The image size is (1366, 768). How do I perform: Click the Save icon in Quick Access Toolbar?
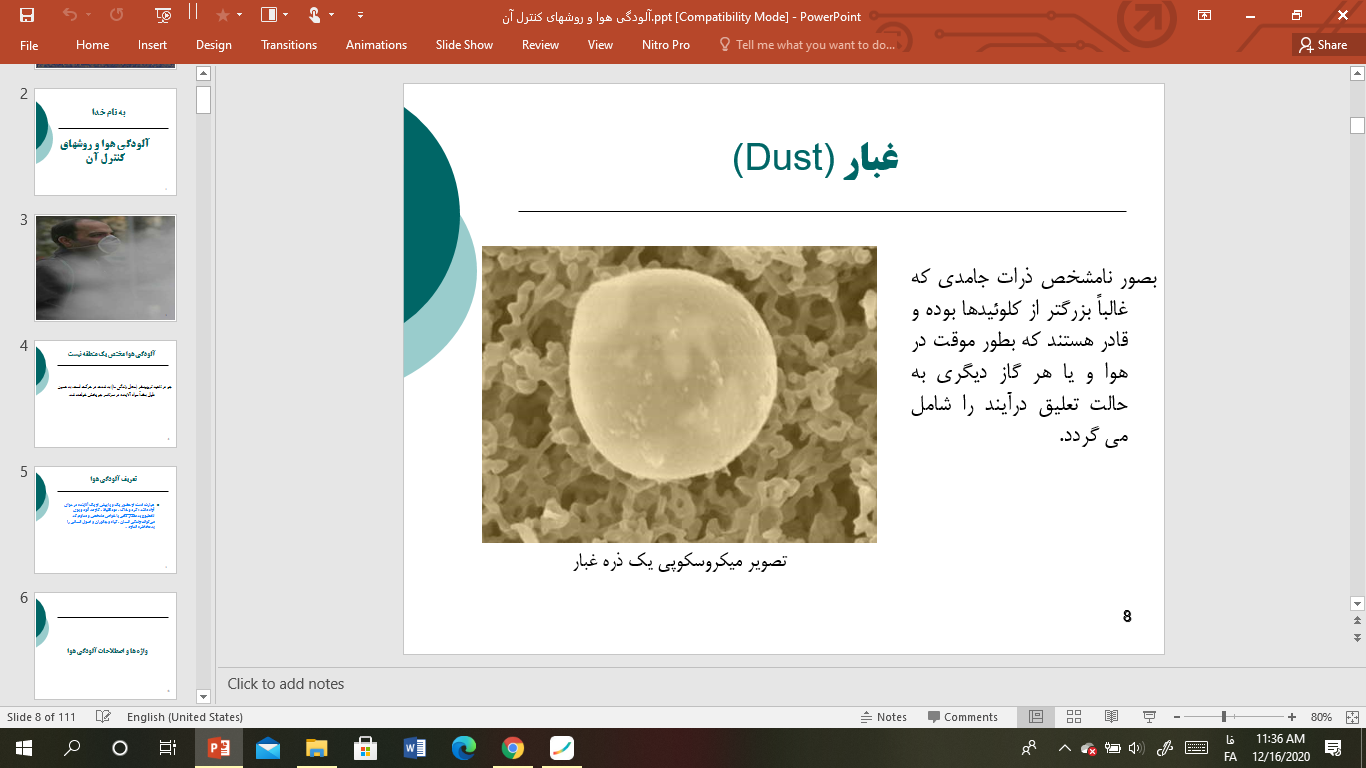[27, 15]
